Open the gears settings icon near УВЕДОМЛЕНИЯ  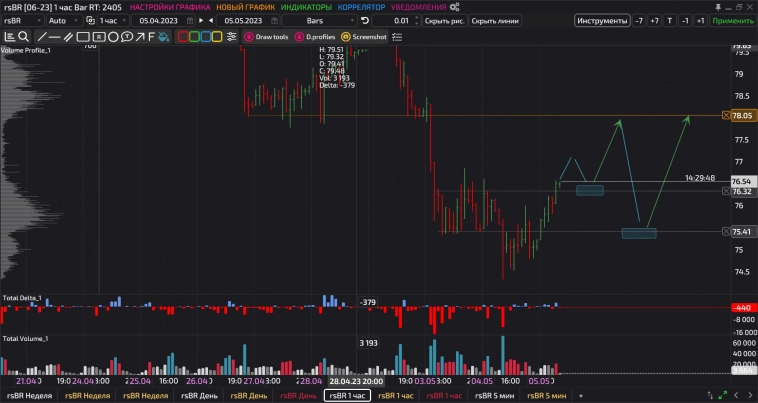point(454,7)
